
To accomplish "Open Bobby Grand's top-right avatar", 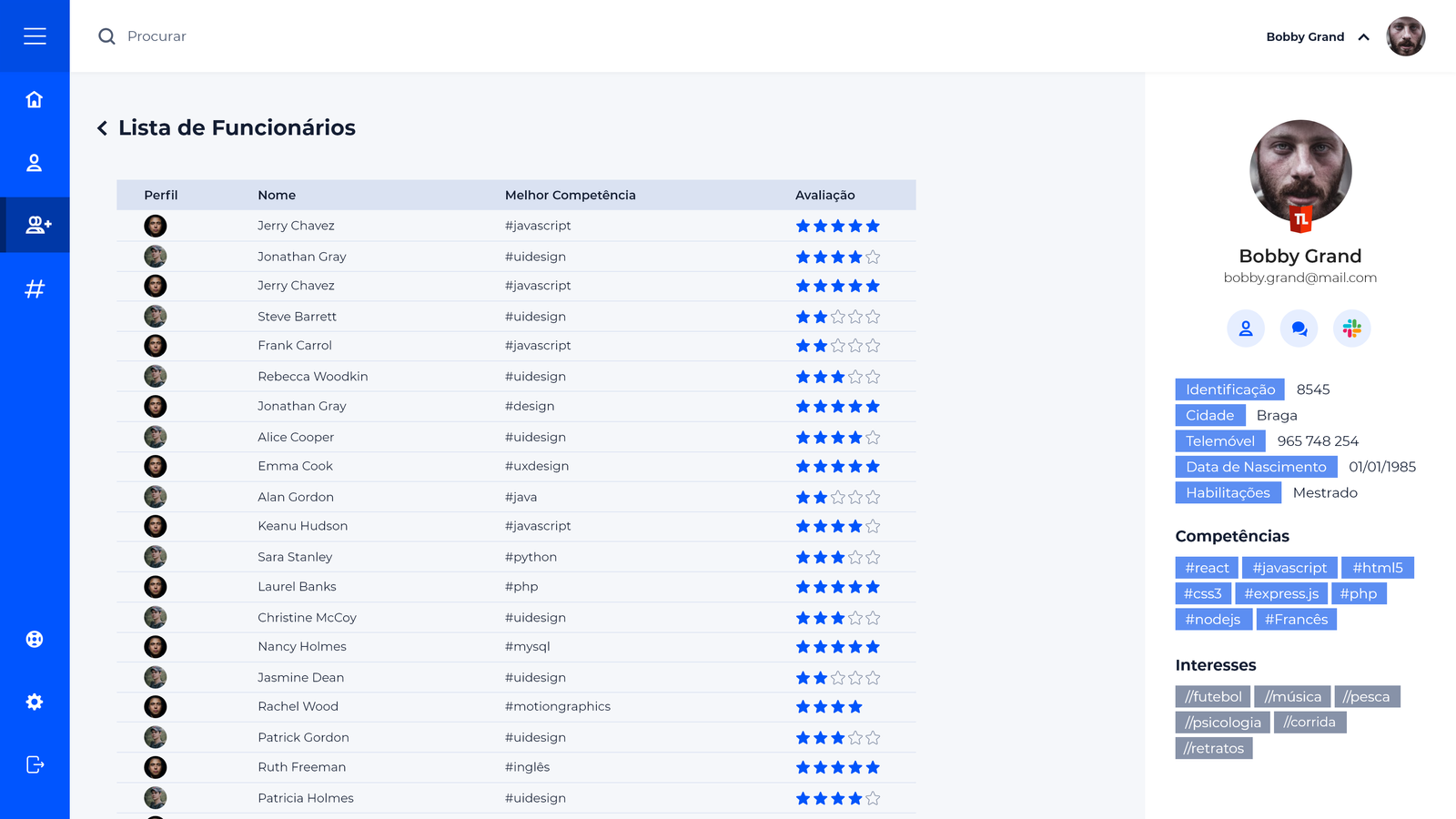I will 1405,36.
